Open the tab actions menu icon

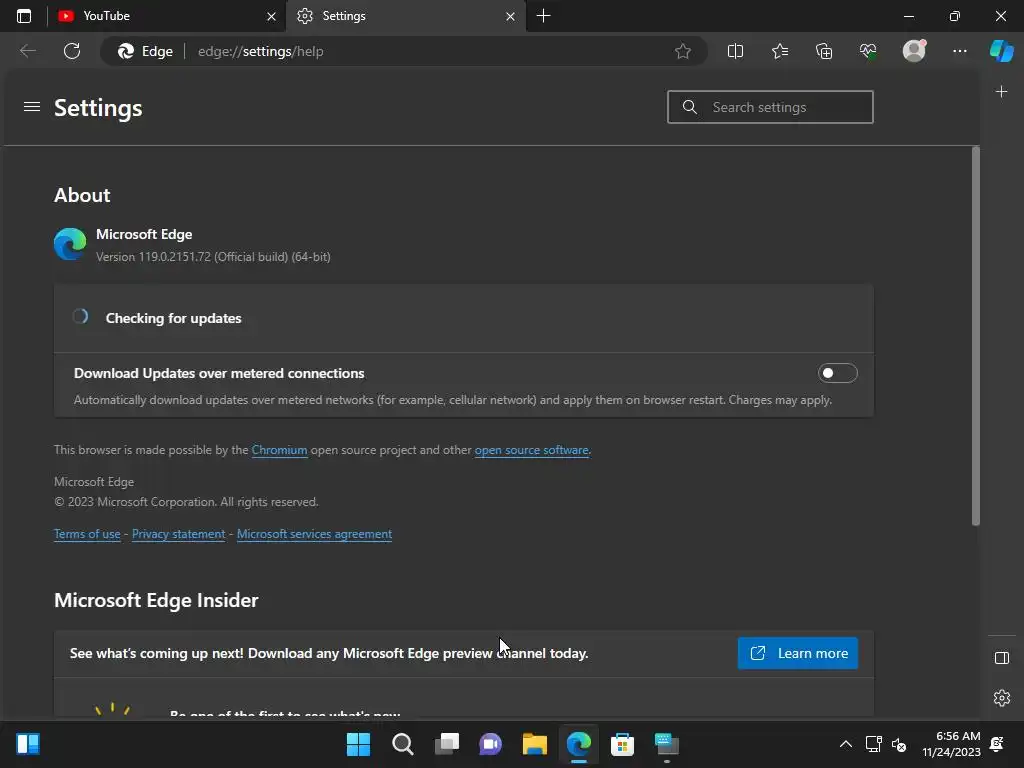tap(24, 16)
